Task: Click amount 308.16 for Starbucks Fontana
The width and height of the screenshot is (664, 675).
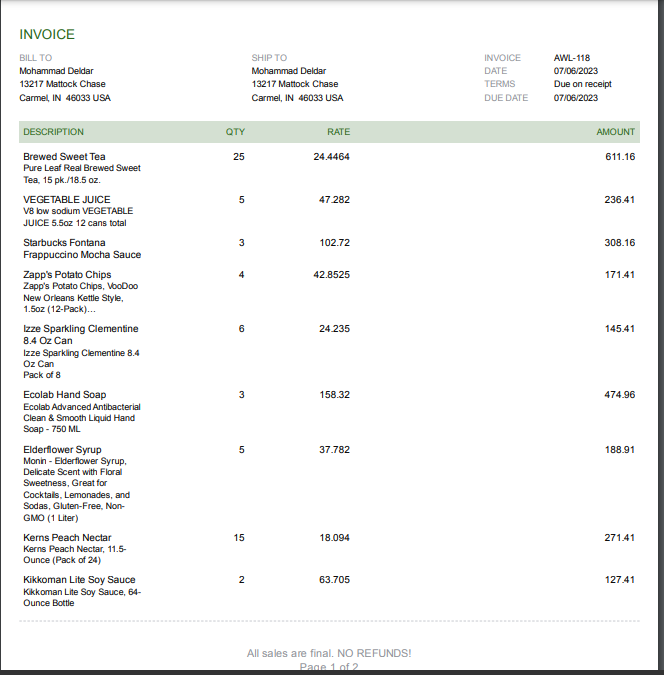Action: 620,243
